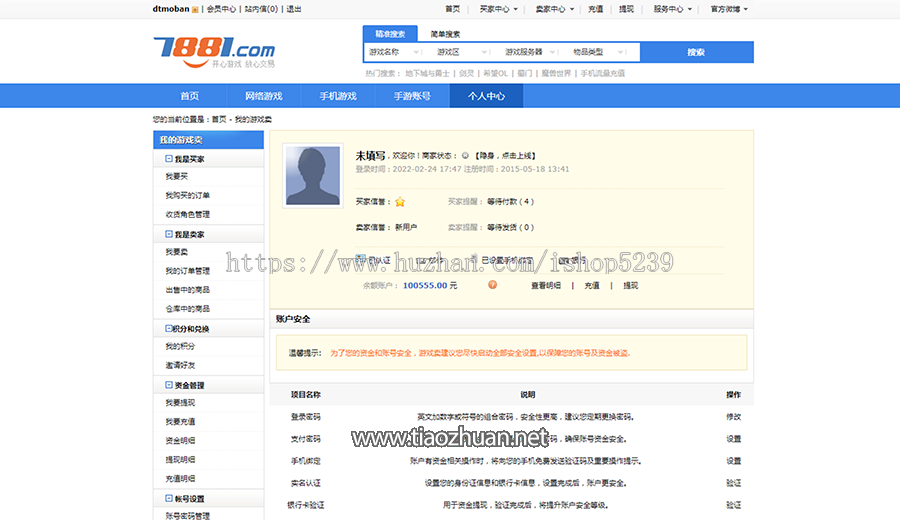Viewport: 900px width, 520px height.
Task: Click the 7881.com site logo
Action: tap(213, 50)
